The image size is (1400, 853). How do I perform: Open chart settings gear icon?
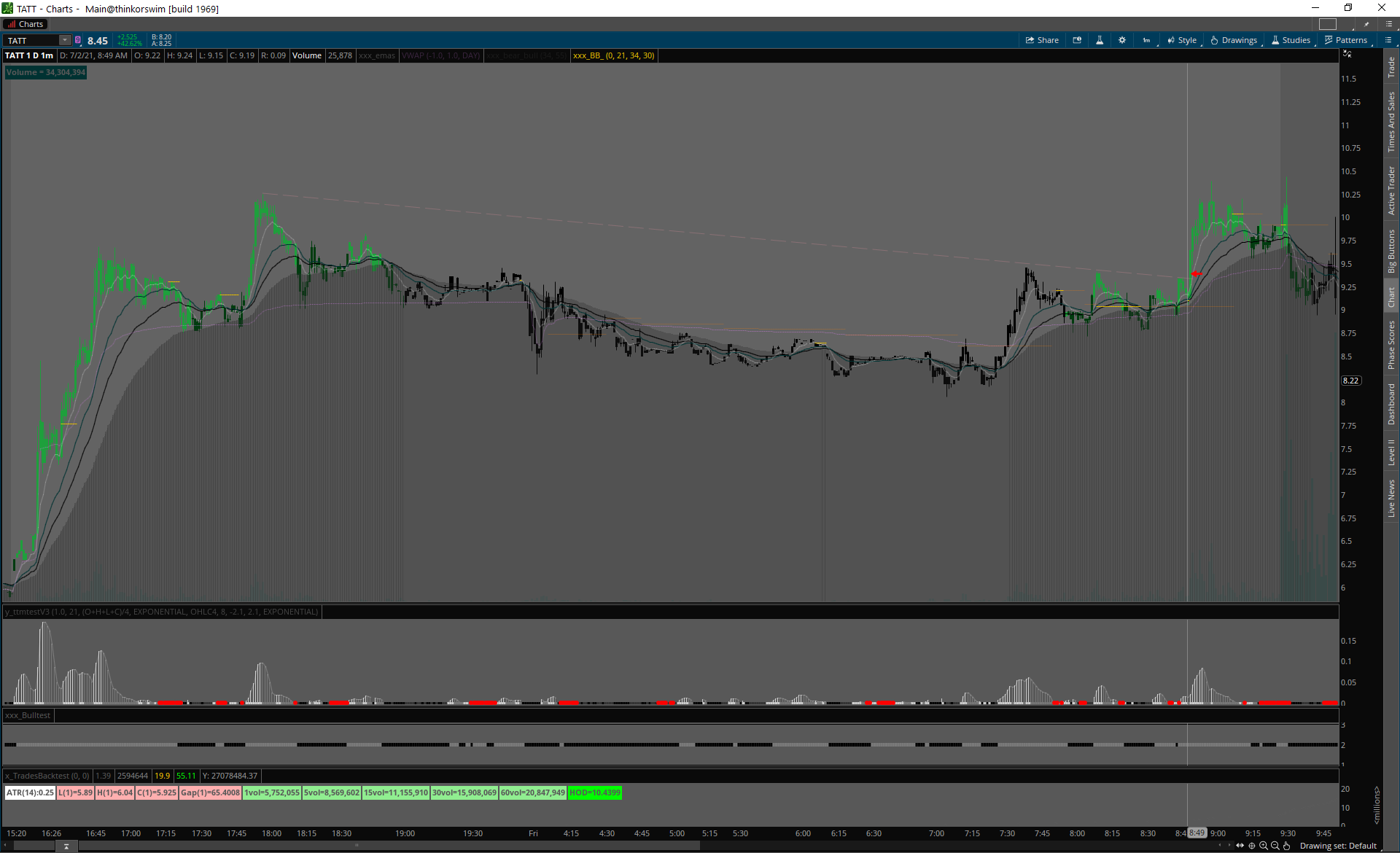(x=1122, y=40)
